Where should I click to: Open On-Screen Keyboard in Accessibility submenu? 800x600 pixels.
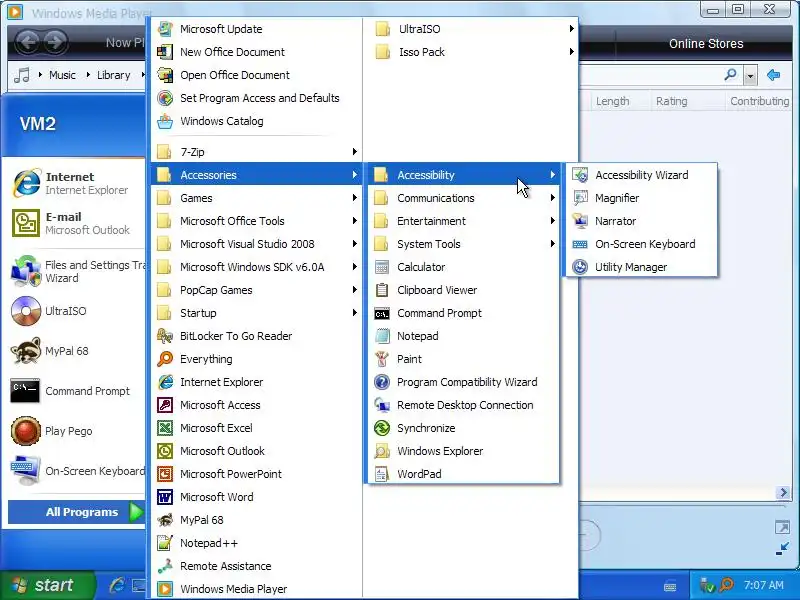(x=641, y=244)
